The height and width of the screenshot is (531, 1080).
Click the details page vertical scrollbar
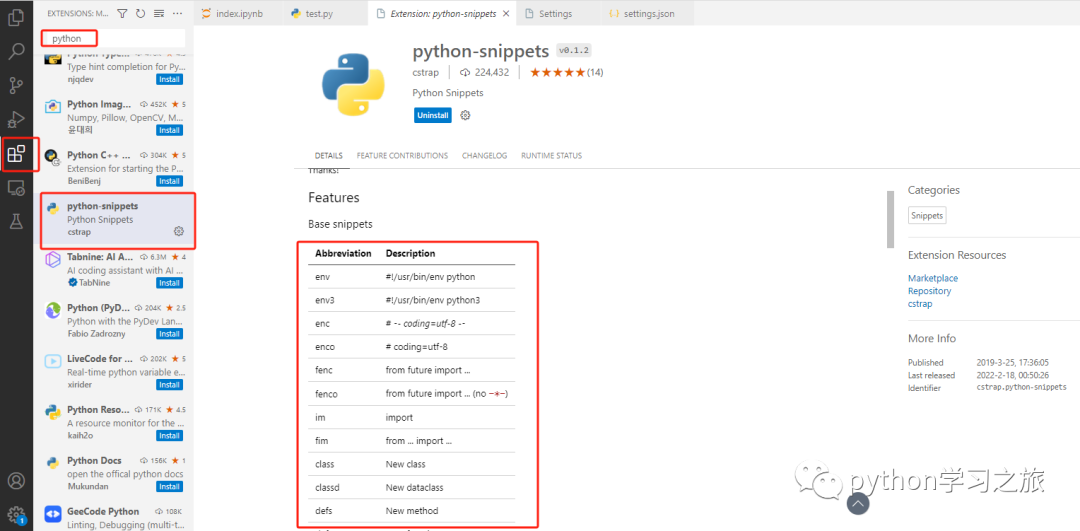pyautogui.click(x=890, y=219)
